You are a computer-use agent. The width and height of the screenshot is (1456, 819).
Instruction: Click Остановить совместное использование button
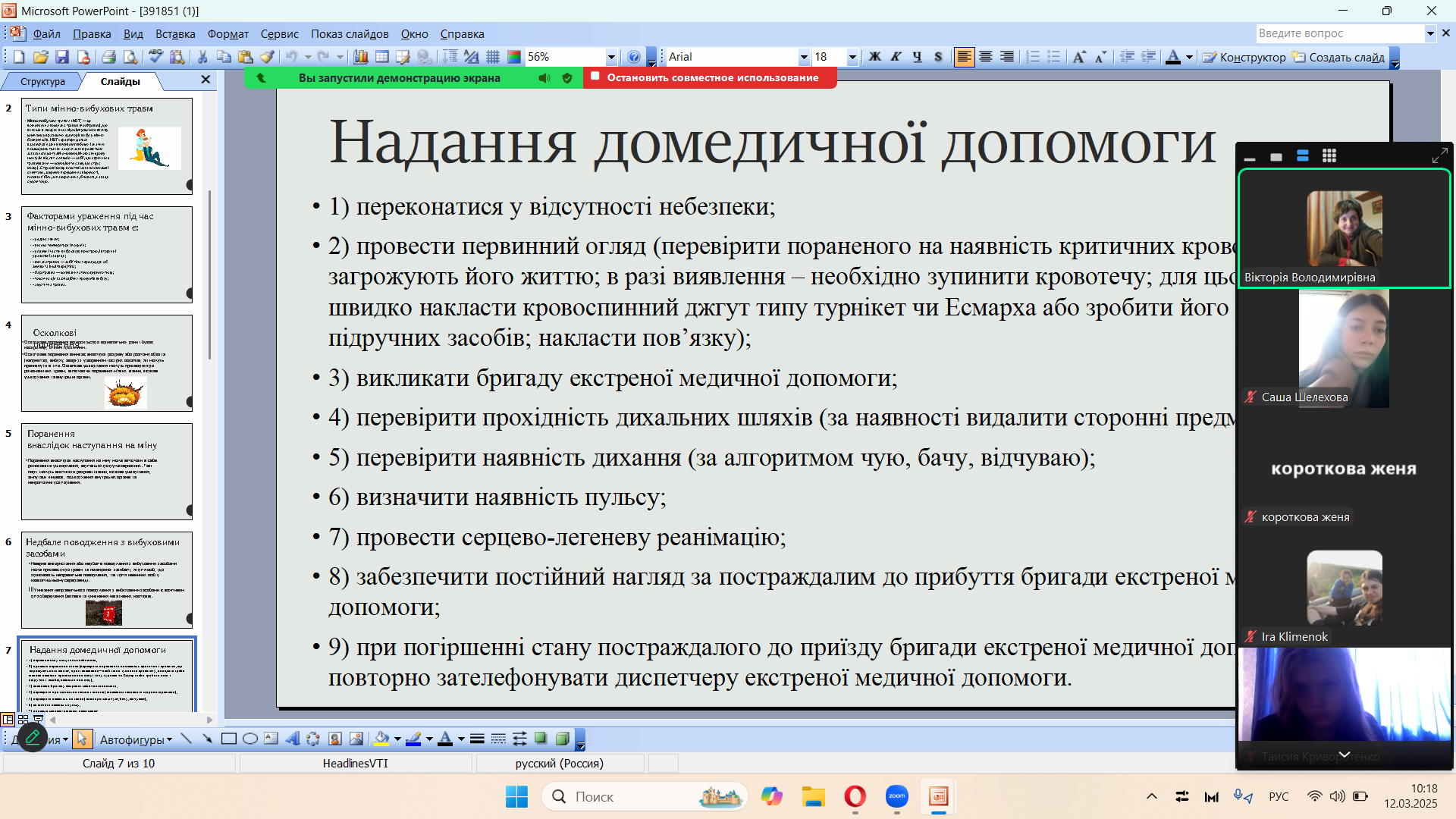tap(711, 77)
